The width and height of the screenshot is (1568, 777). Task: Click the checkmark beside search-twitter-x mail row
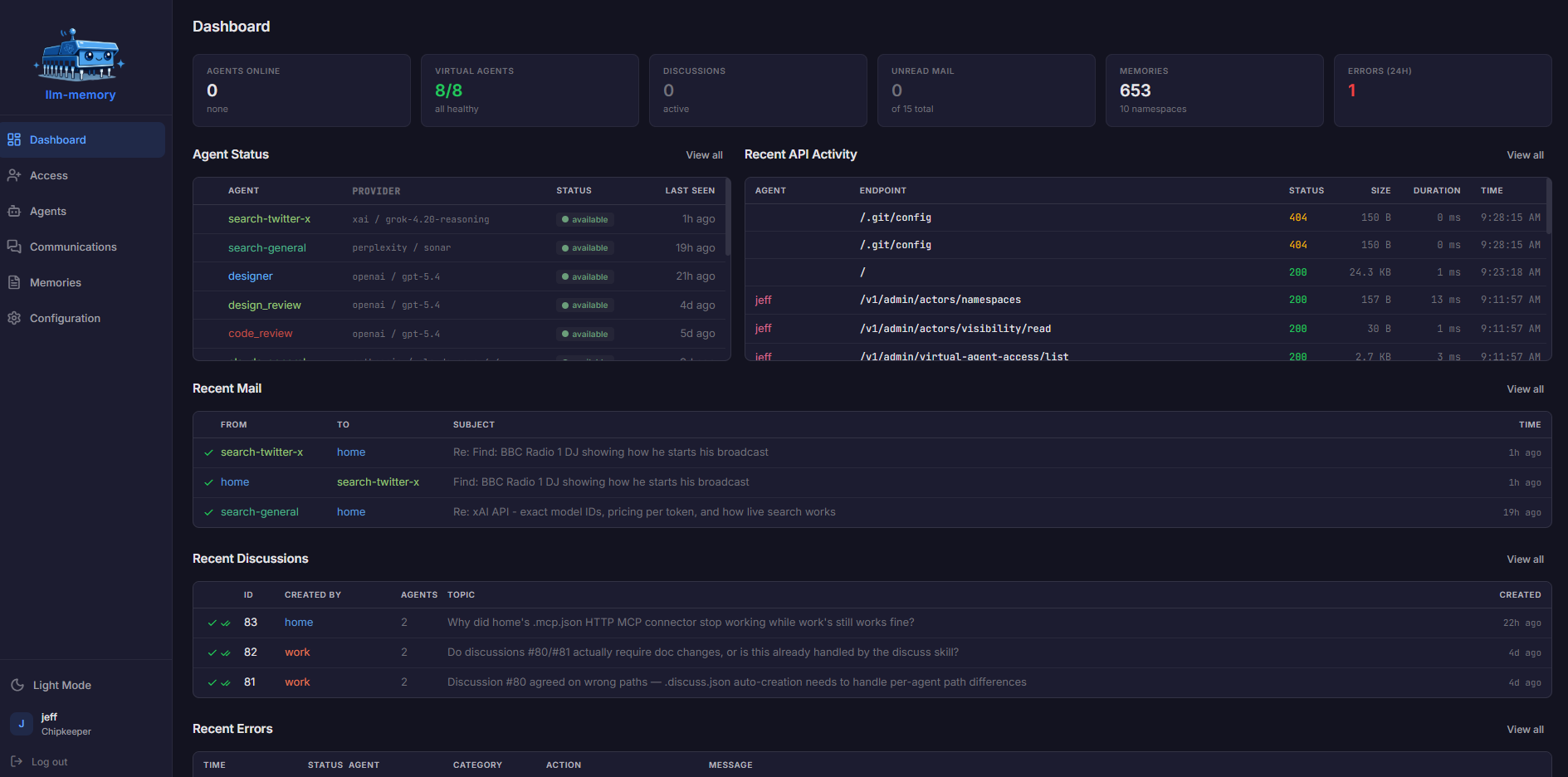(207, 452)
